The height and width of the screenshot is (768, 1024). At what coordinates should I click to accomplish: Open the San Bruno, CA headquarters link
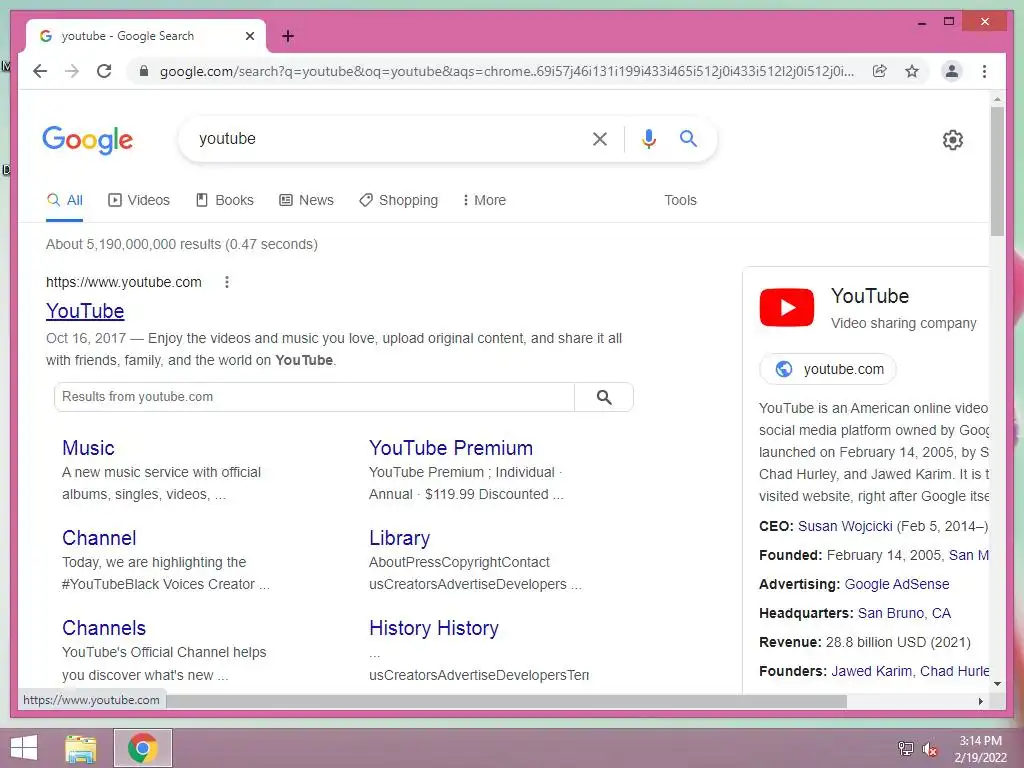point(904,613)
